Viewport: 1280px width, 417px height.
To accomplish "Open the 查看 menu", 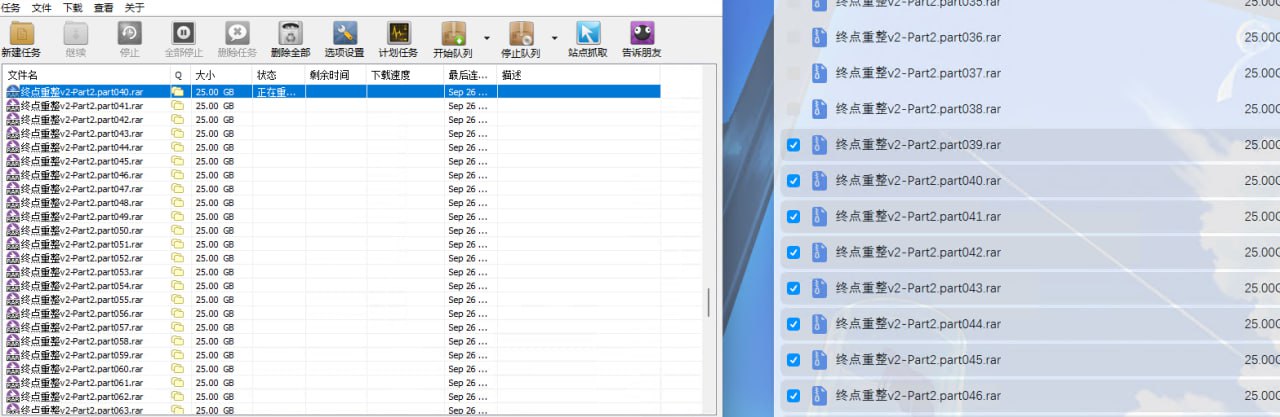I will point(103,7).
